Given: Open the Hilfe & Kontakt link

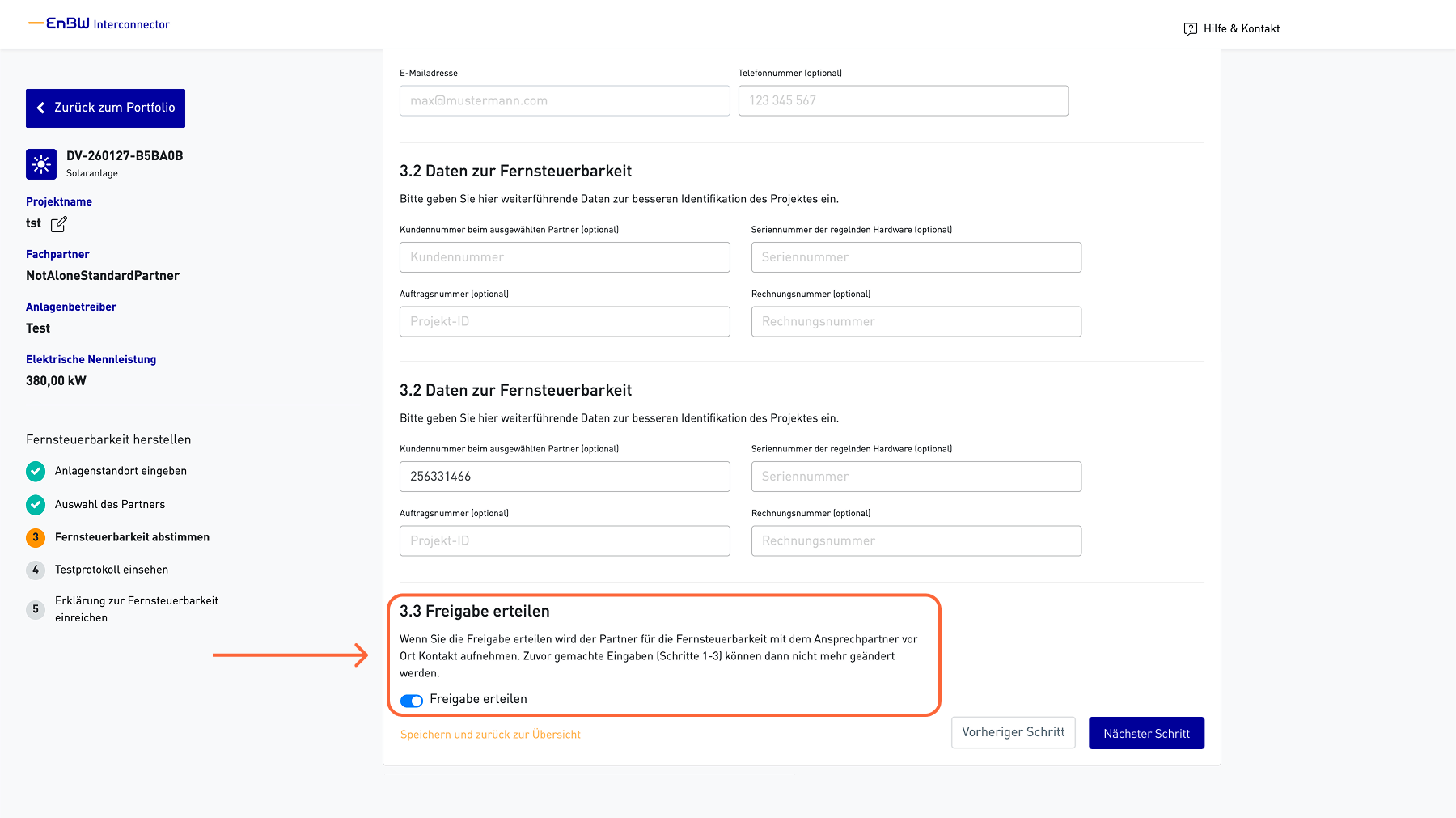Looking at the screenshot, I should (x=1241, y=29).
